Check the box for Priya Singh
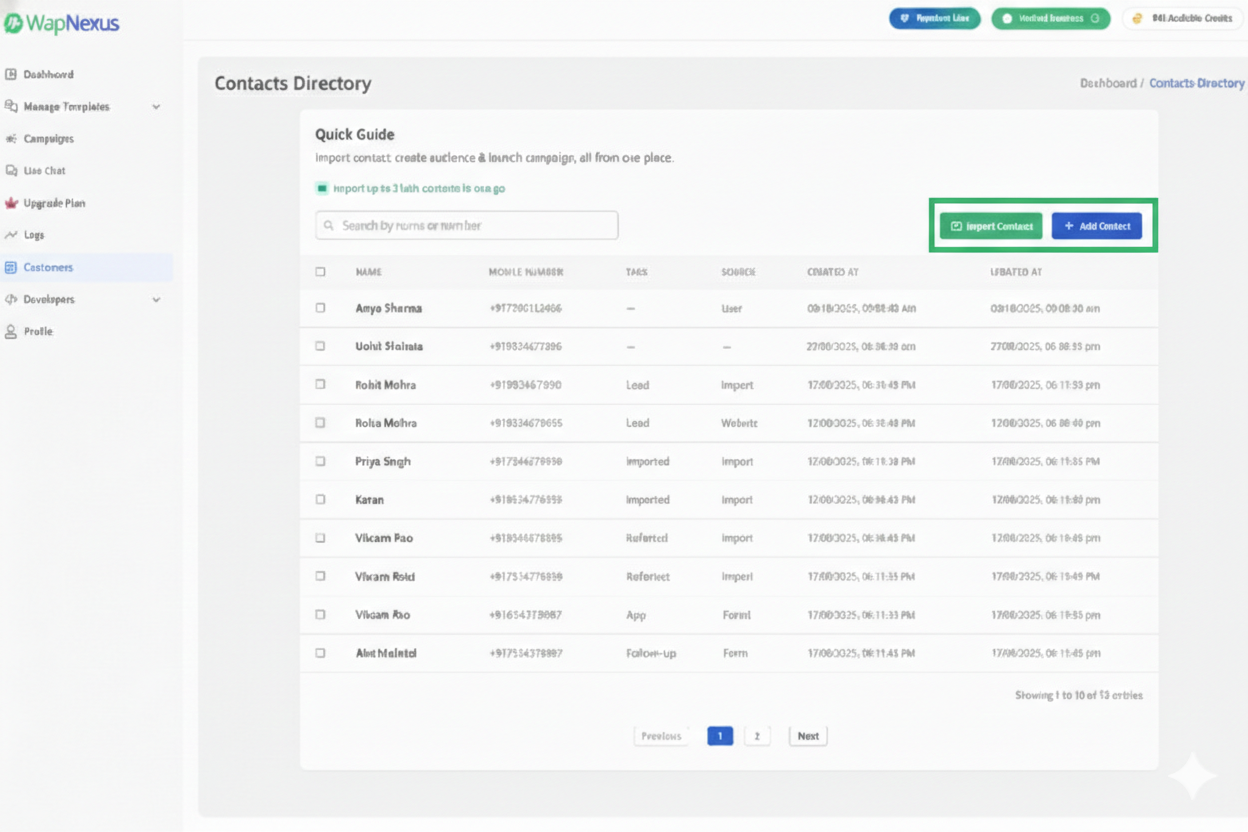Screen dimensions: 1248x832 tap(320, 461)
